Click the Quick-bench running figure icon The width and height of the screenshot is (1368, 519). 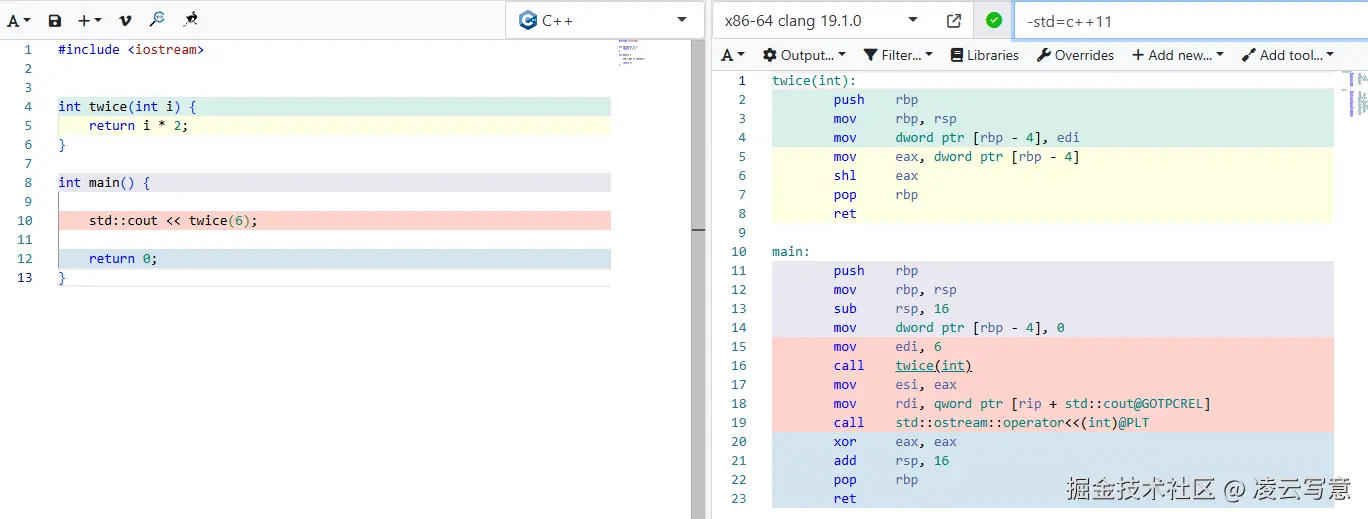tap(191, 19)
